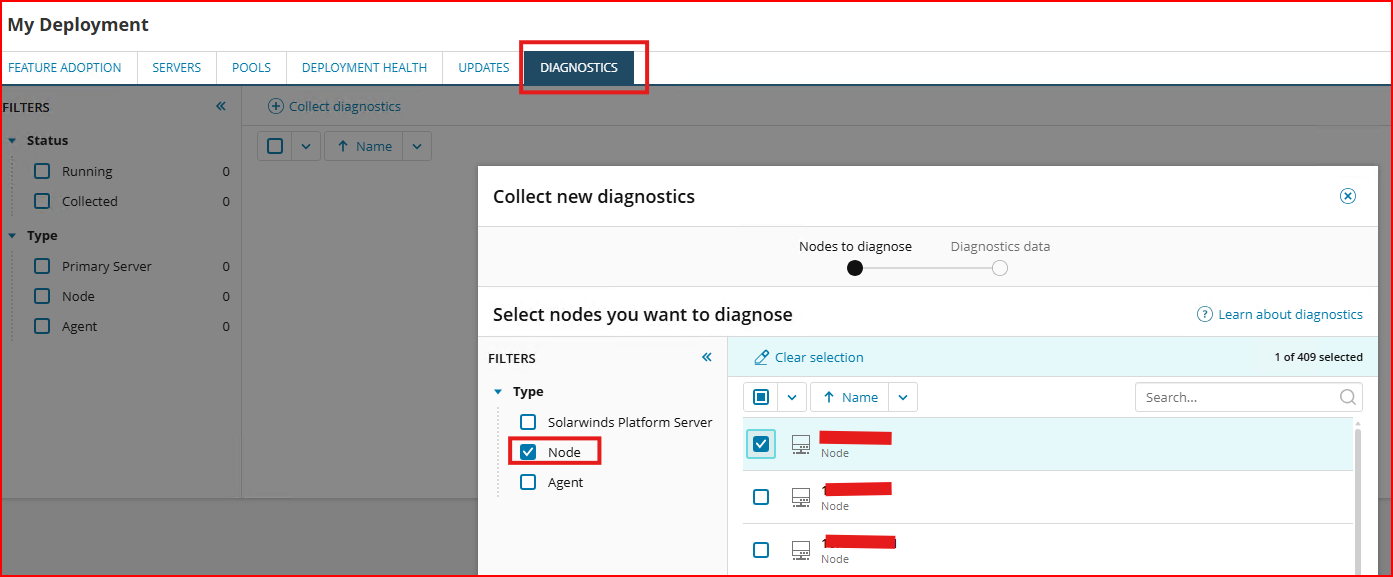This screenshot has width=1393, height=577.
Task: Click the Diagnostics data step marker
Action: point(1000,268)
